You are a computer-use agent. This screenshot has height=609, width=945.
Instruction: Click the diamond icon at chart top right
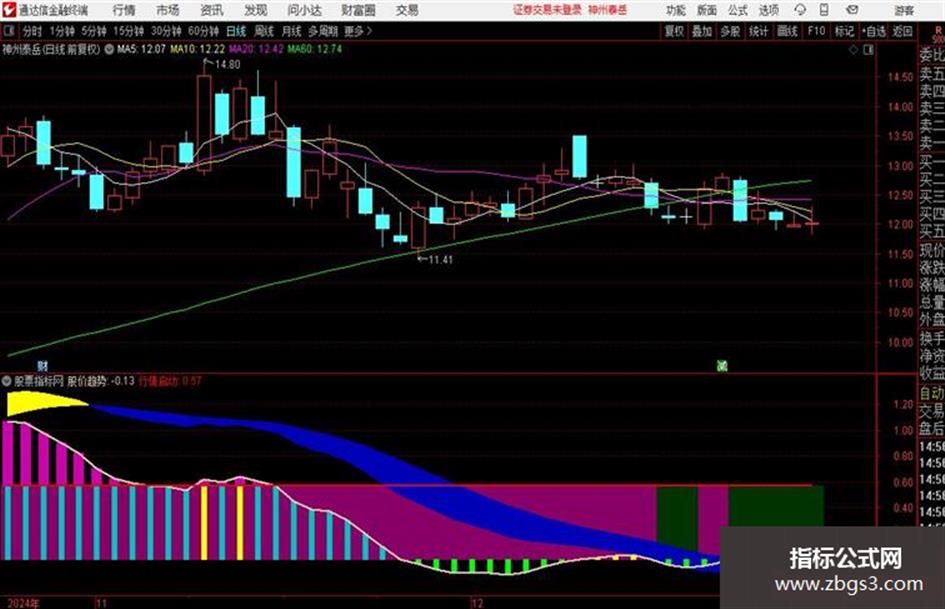pos(853,50)
